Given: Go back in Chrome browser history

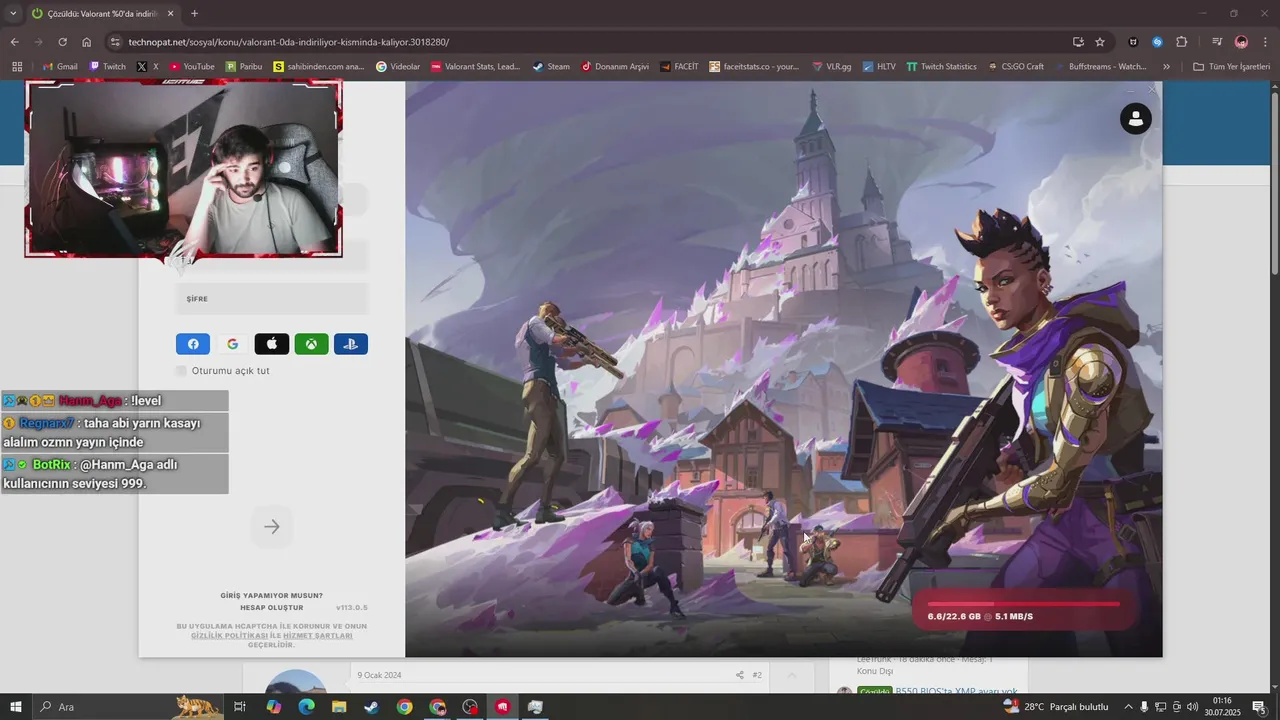Looking at the screenshot, I should (x=14, y=42).
